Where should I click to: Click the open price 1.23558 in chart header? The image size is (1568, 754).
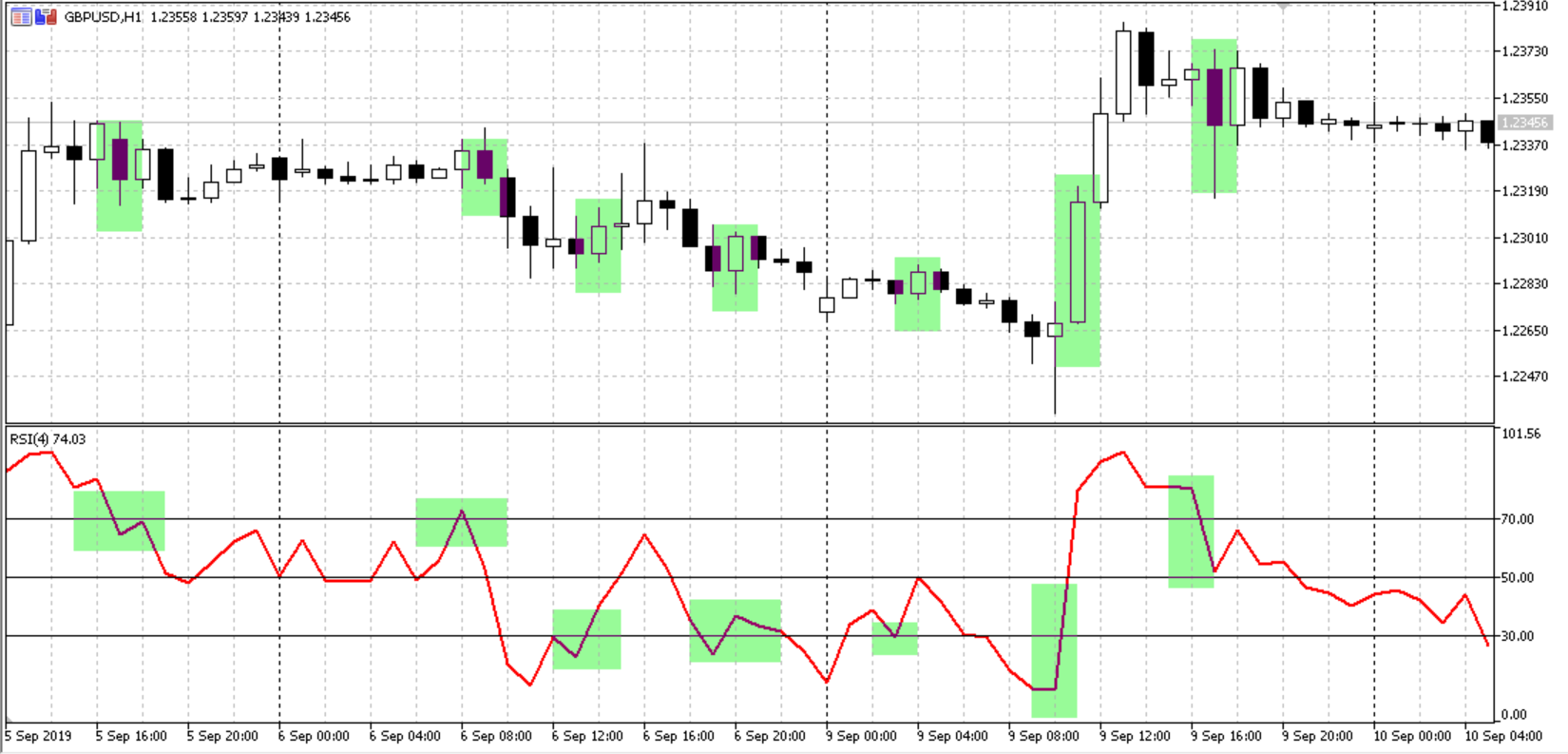pos(173,17)
